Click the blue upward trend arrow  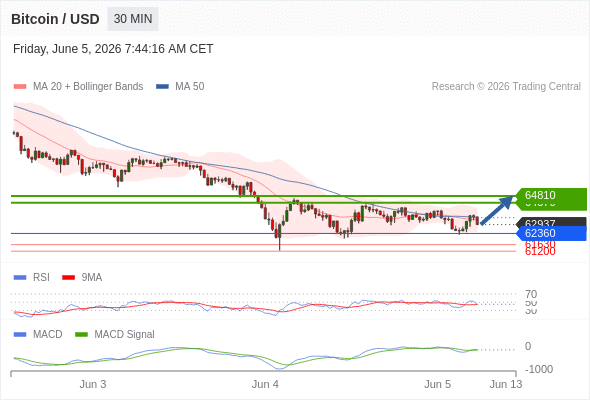coord(497,210)
